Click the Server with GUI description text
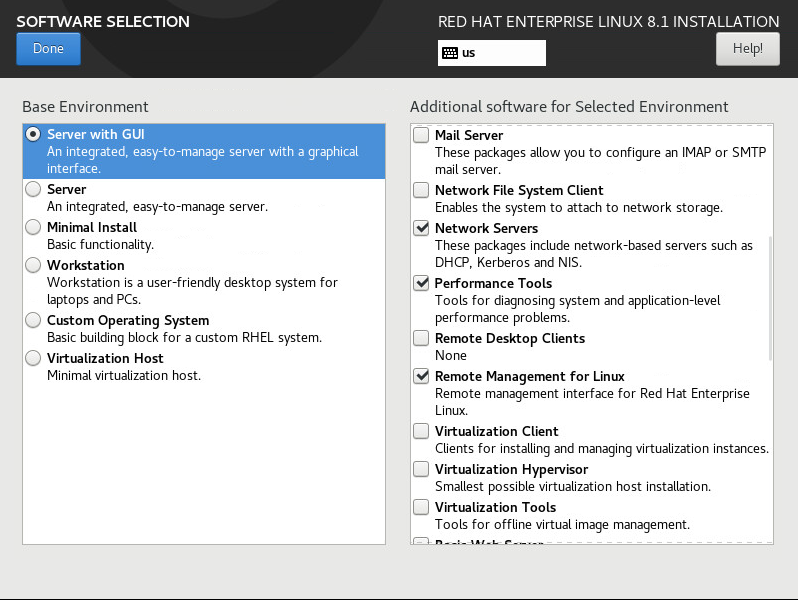 tap(203, 160)
